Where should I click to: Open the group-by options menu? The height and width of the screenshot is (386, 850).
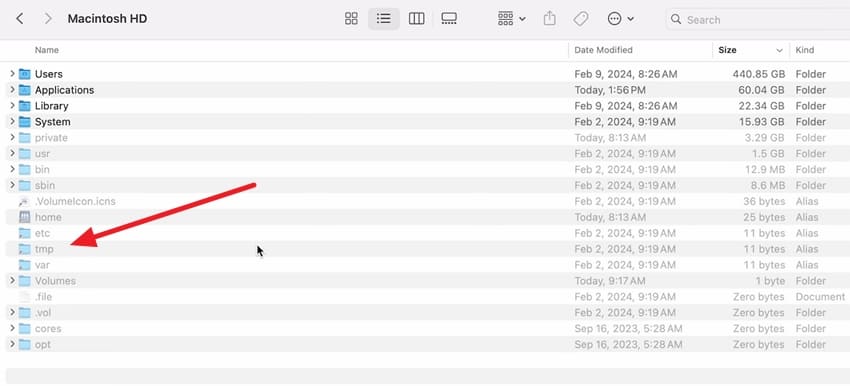tap(512, 19)
